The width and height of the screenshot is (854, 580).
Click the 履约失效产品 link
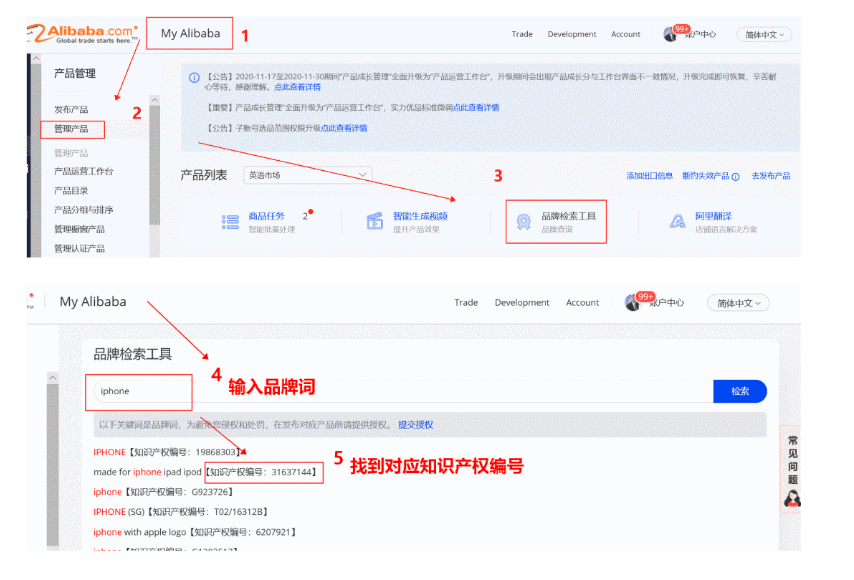click(x=705, y=175)
